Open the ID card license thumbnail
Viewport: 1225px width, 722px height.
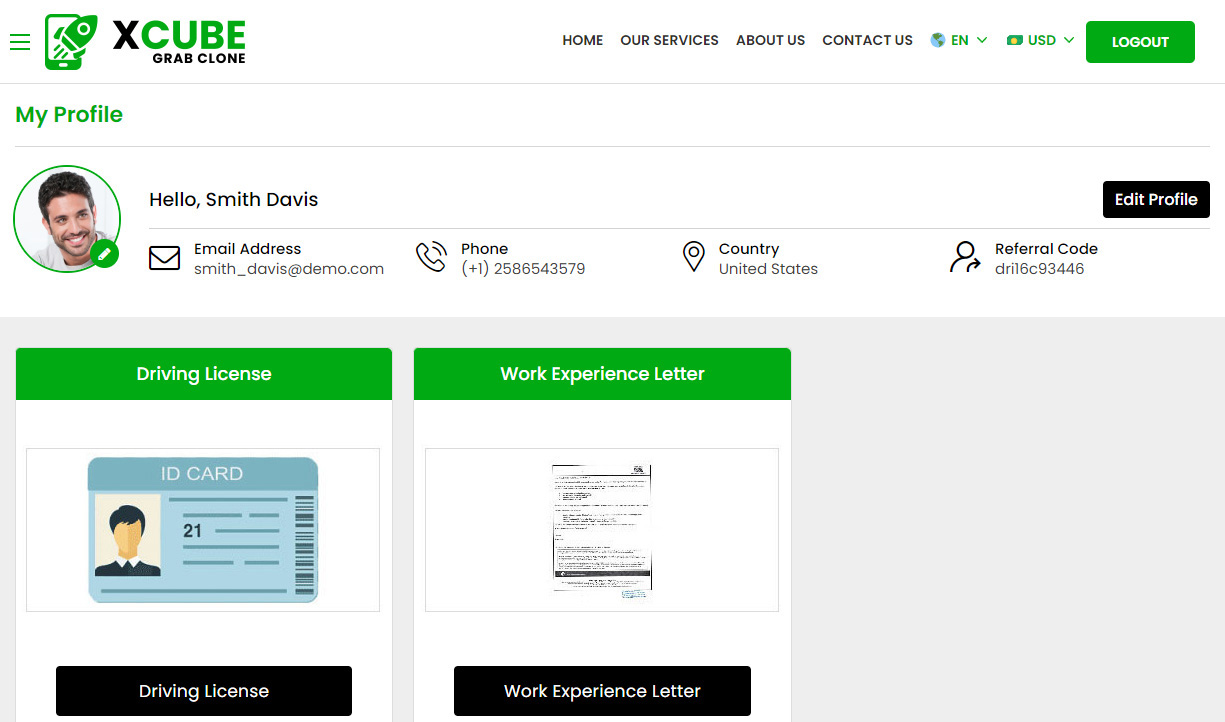click(203, 529)
